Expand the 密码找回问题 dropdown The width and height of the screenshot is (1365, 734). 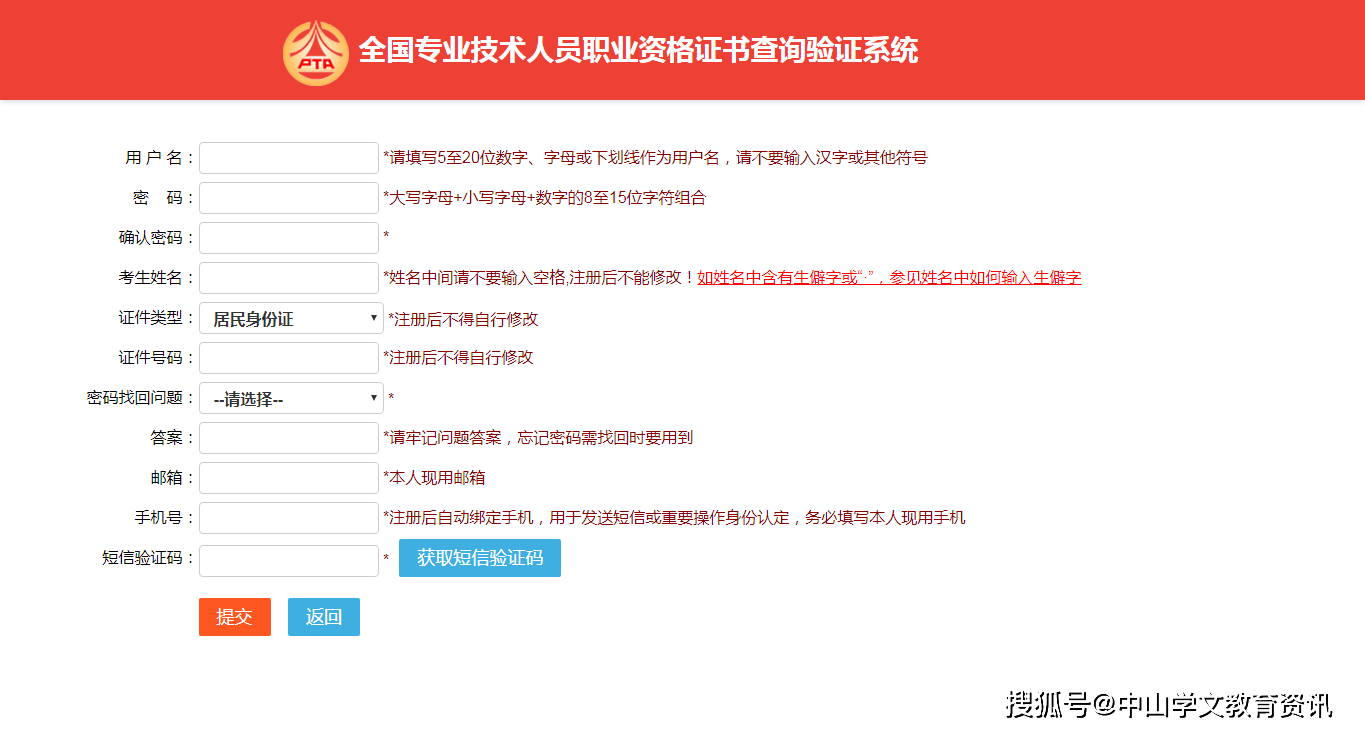pos(291,398)
